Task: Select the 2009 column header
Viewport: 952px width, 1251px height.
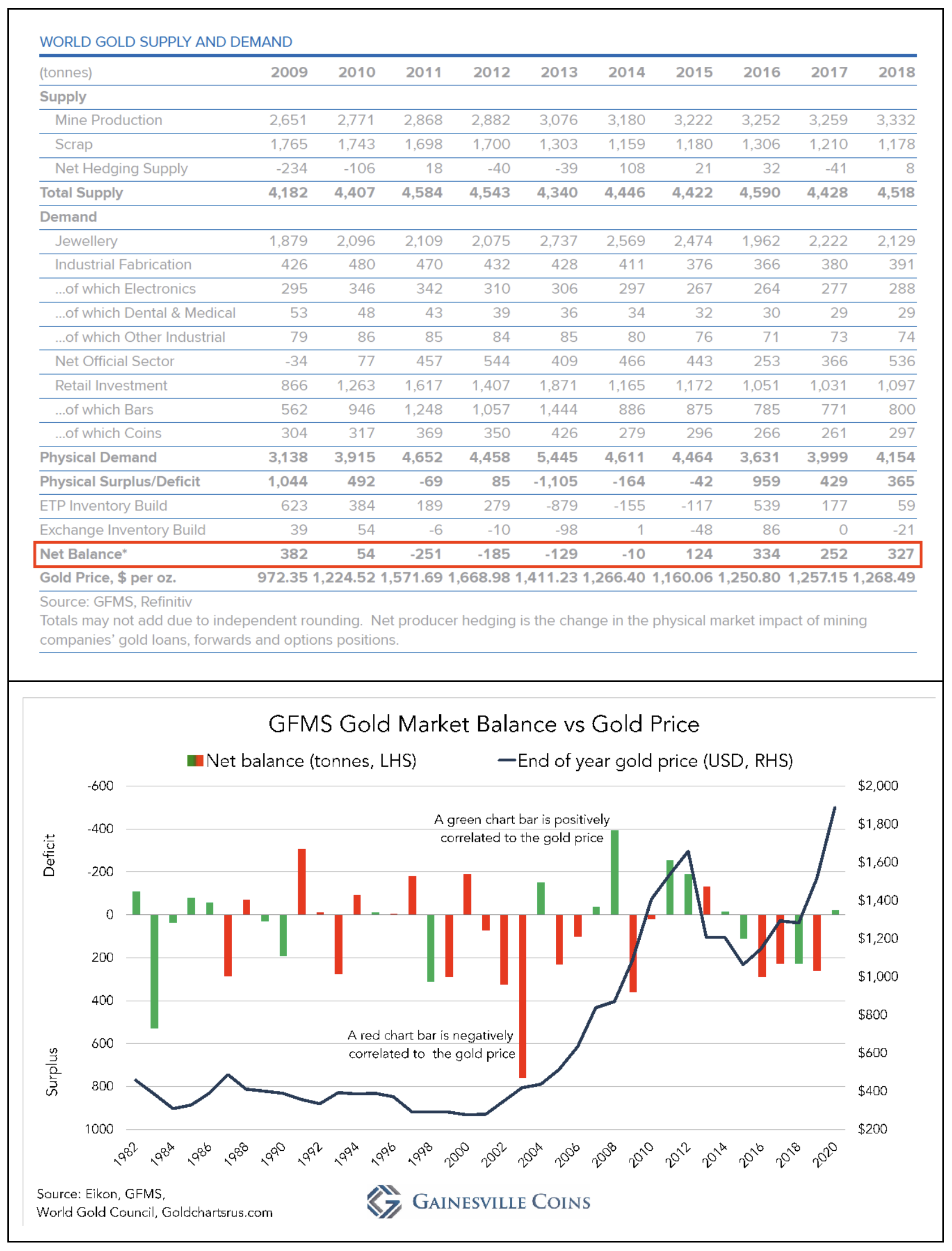Action: pos(289,72)
